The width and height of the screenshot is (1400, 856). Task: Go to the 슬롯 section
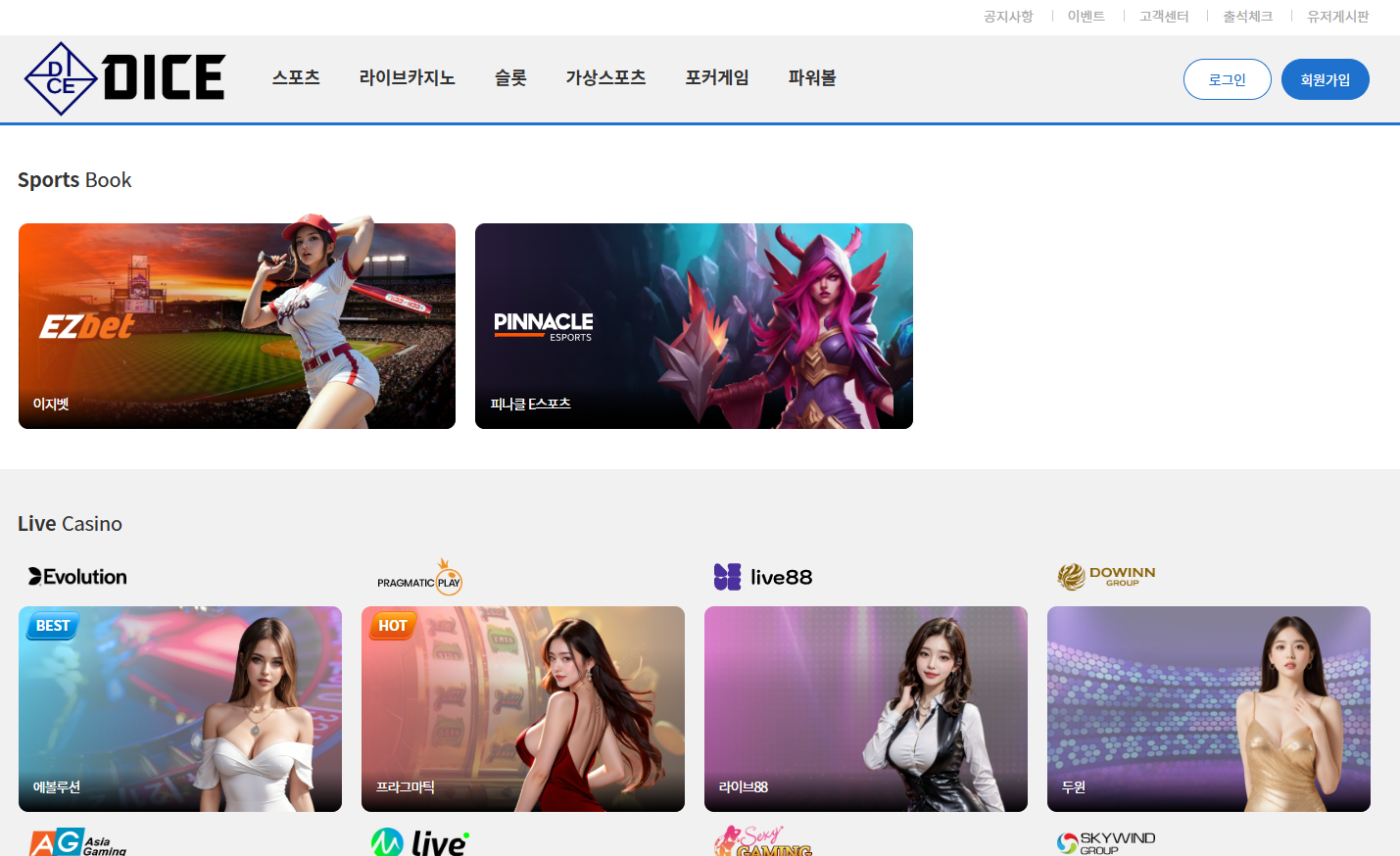tap(510, 77)
